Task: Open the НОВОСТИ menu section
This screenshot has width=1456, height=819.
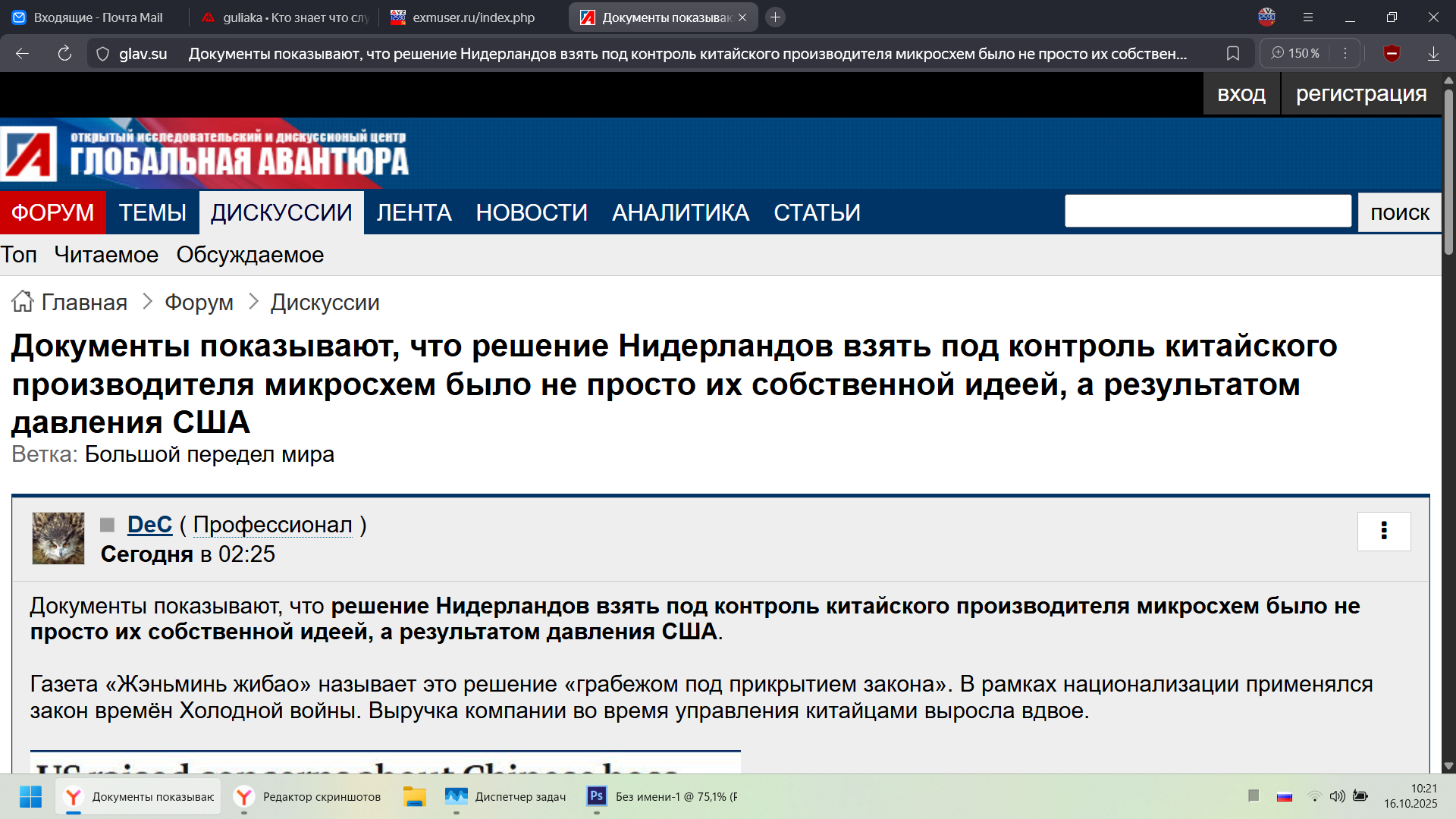Action: coord(532,212)
